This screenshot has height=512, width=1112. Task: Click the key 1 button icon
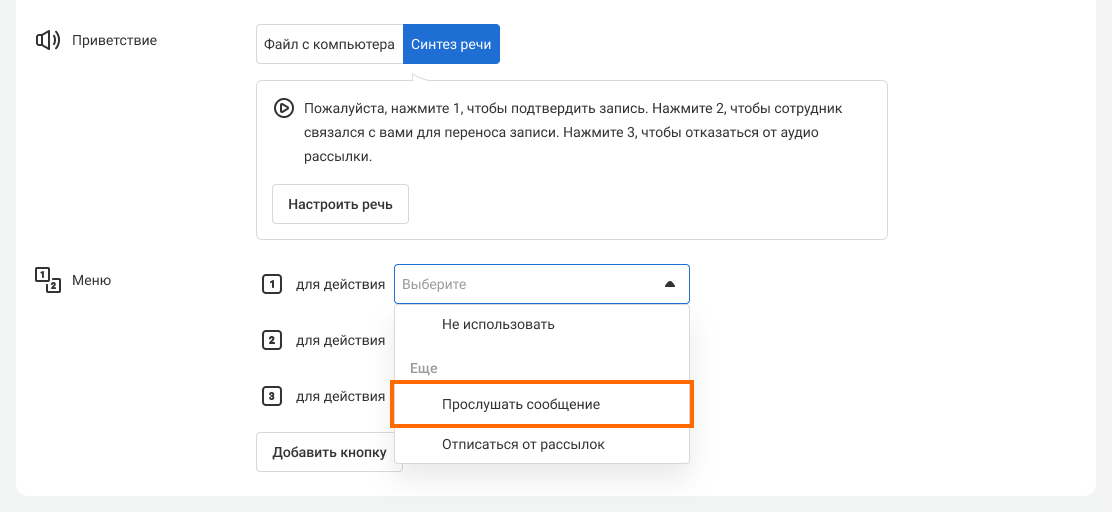point(271,284)
